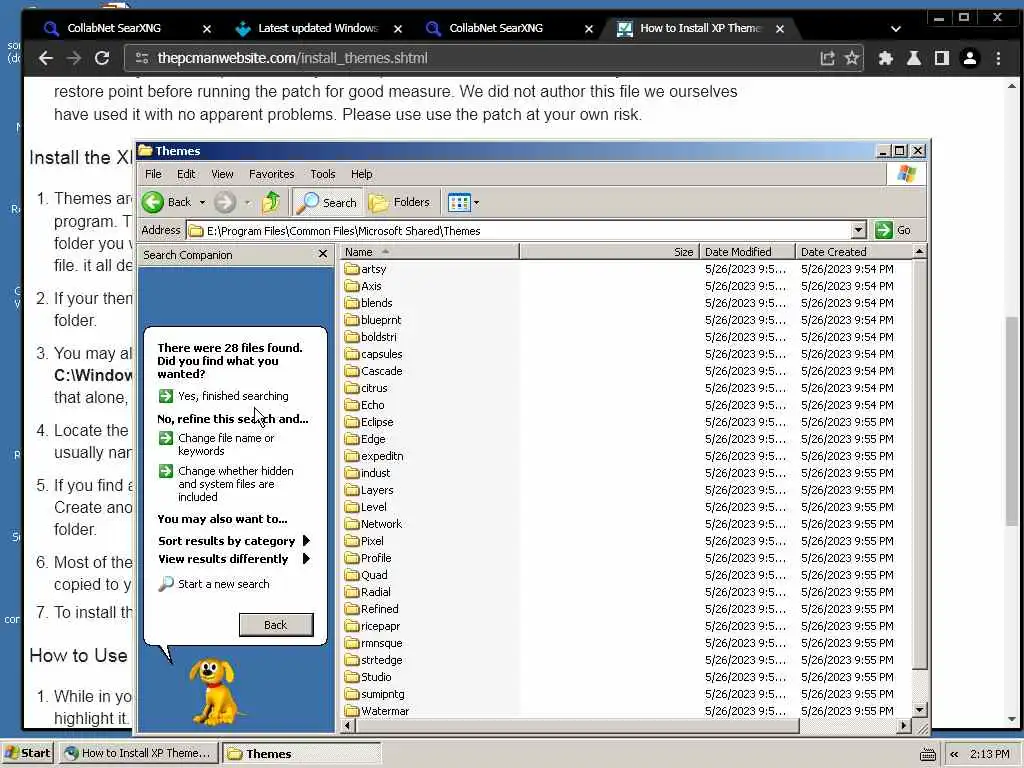Select the Watermar folder icon
This screenshot has height=768, width=1024.
click(x=352, y=711)
